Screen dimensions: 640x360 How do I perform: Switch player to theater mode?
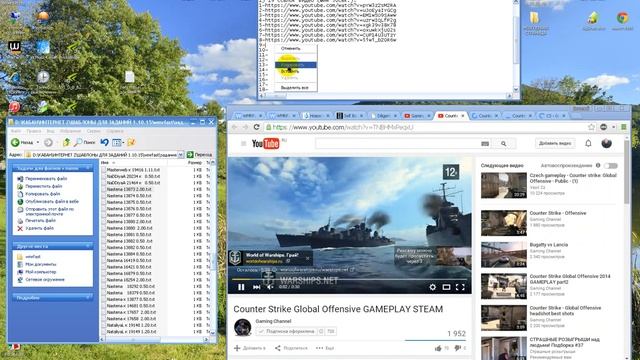[x=446, y=287]
